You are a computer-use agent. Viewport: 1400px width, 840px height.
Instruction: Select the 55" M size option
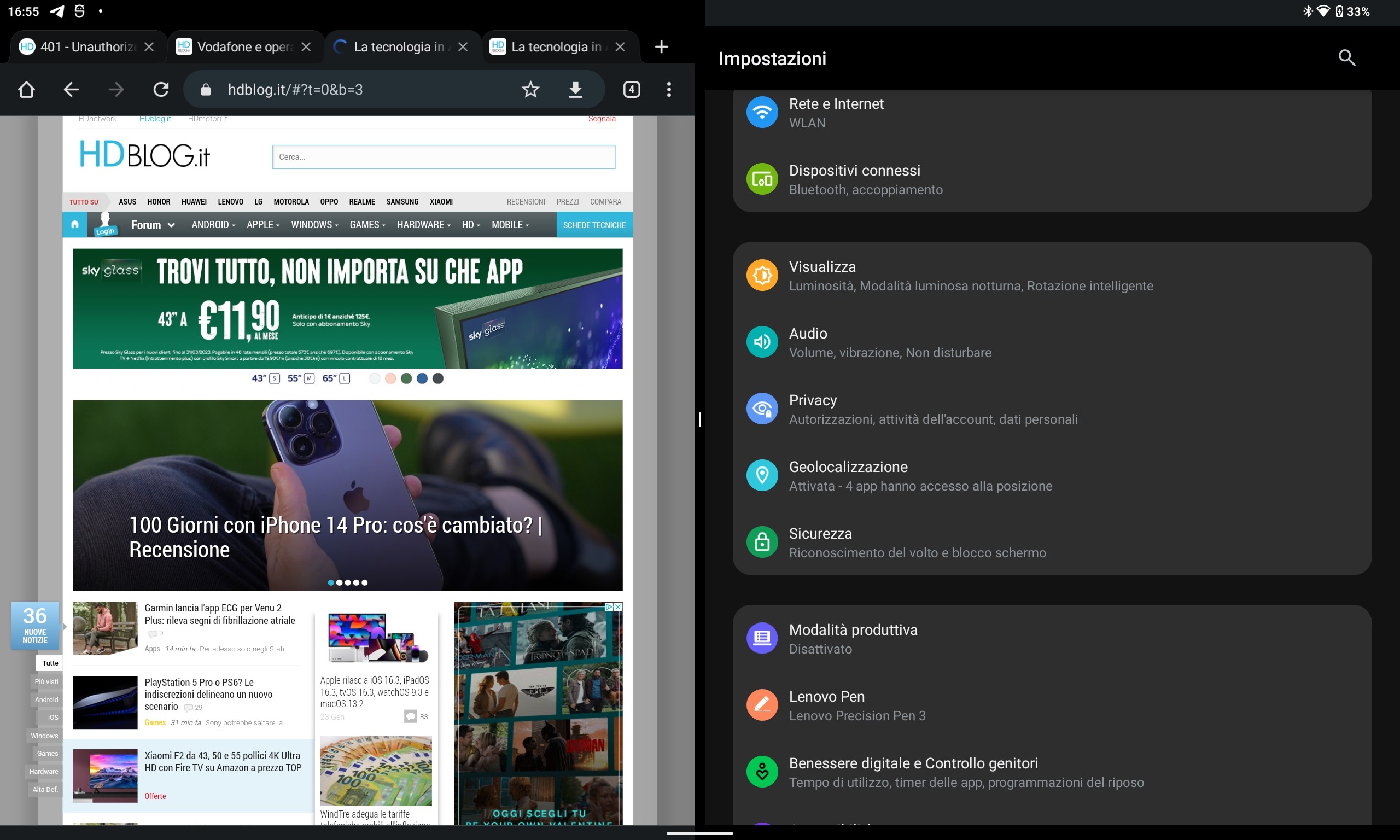pos(301,378)
